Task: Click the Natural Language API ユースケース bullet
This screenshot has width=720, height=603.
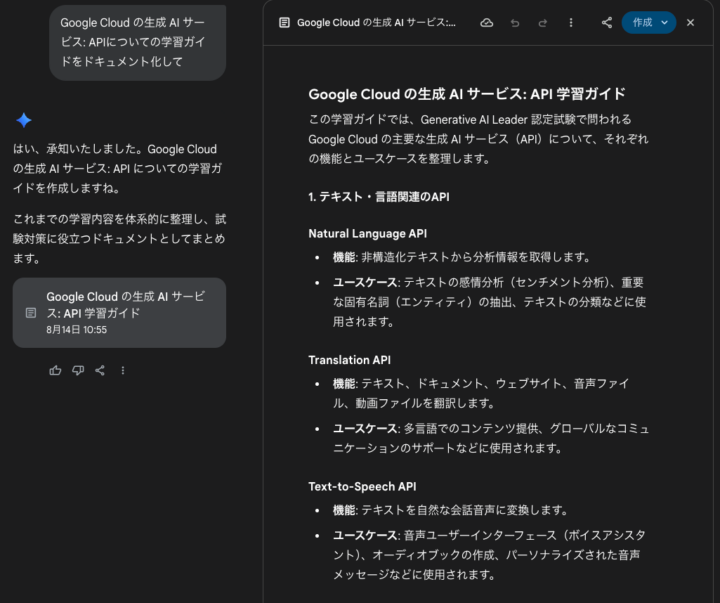Action: point(489,302)
